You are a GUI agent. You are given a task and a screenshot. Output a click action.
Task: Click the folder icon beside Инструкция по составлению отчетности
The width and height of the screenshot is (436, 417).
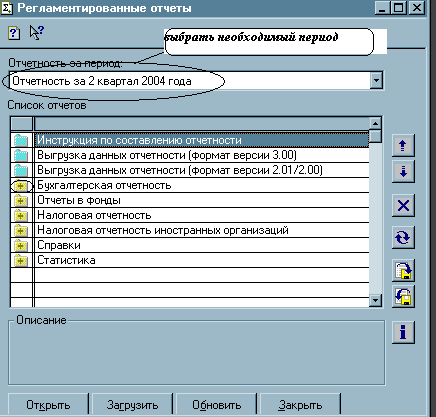point(21,140)
